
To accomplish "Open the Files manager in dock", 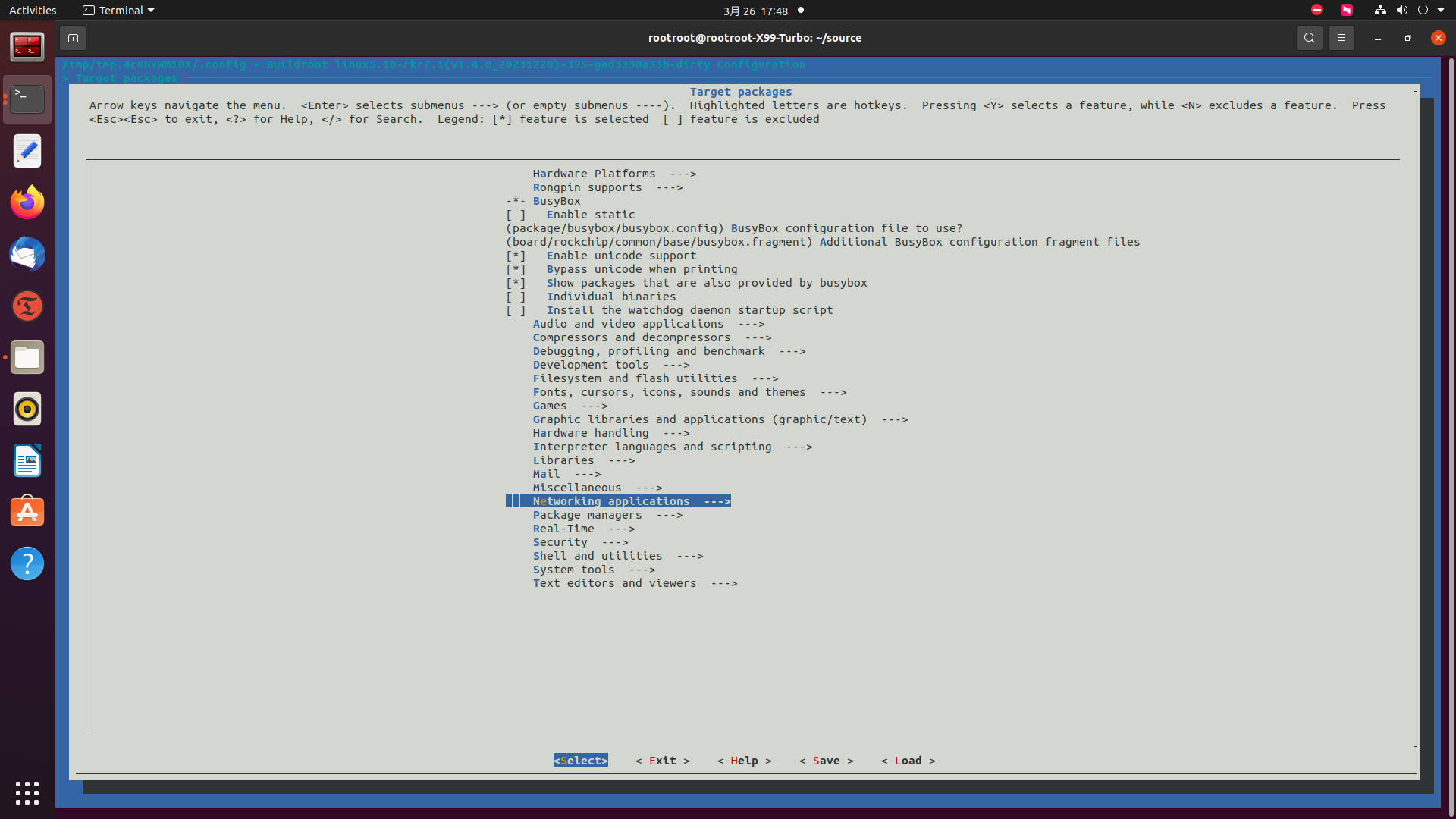I will (27, 357).
